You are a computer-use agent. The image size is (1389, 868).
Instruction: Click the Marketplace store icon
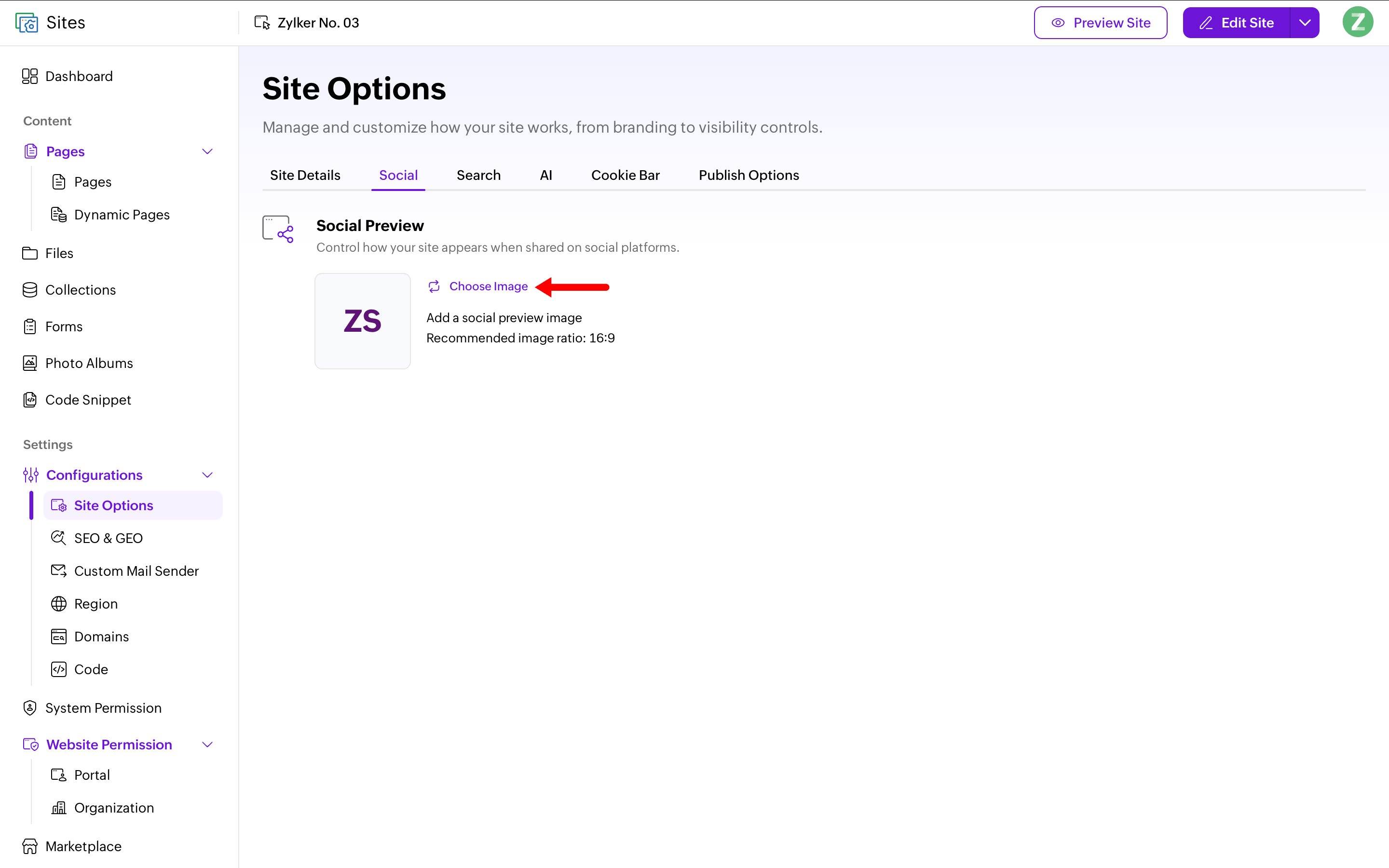pos(30,846)
